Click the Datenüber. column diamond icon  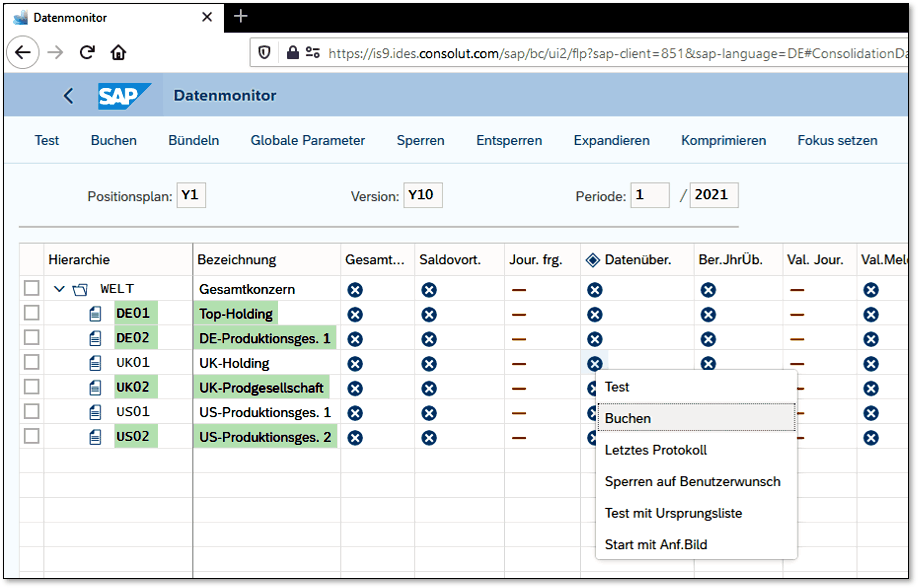pos(592,260)
